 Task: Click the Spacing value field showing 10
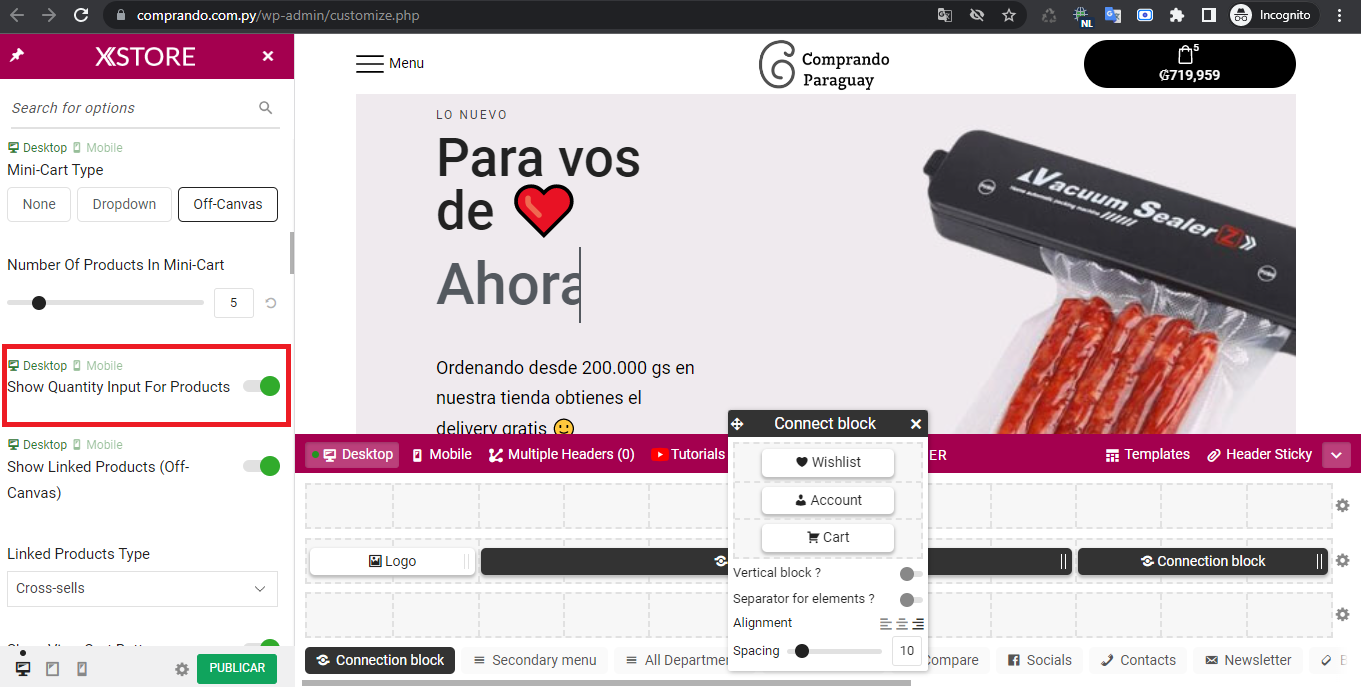pos(907,651)
